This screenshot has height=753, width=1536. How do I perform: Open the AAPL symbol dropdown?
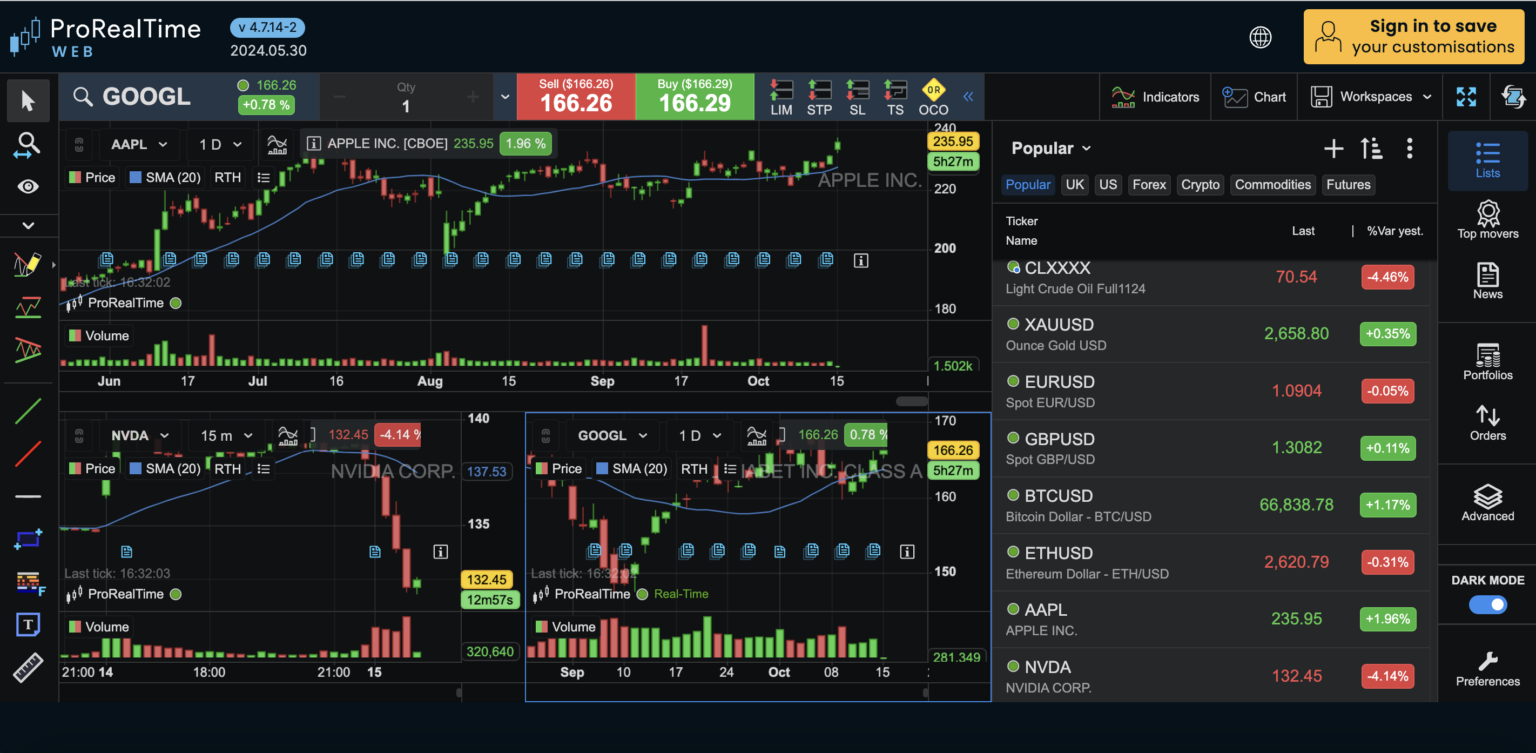tap(138, 144)
